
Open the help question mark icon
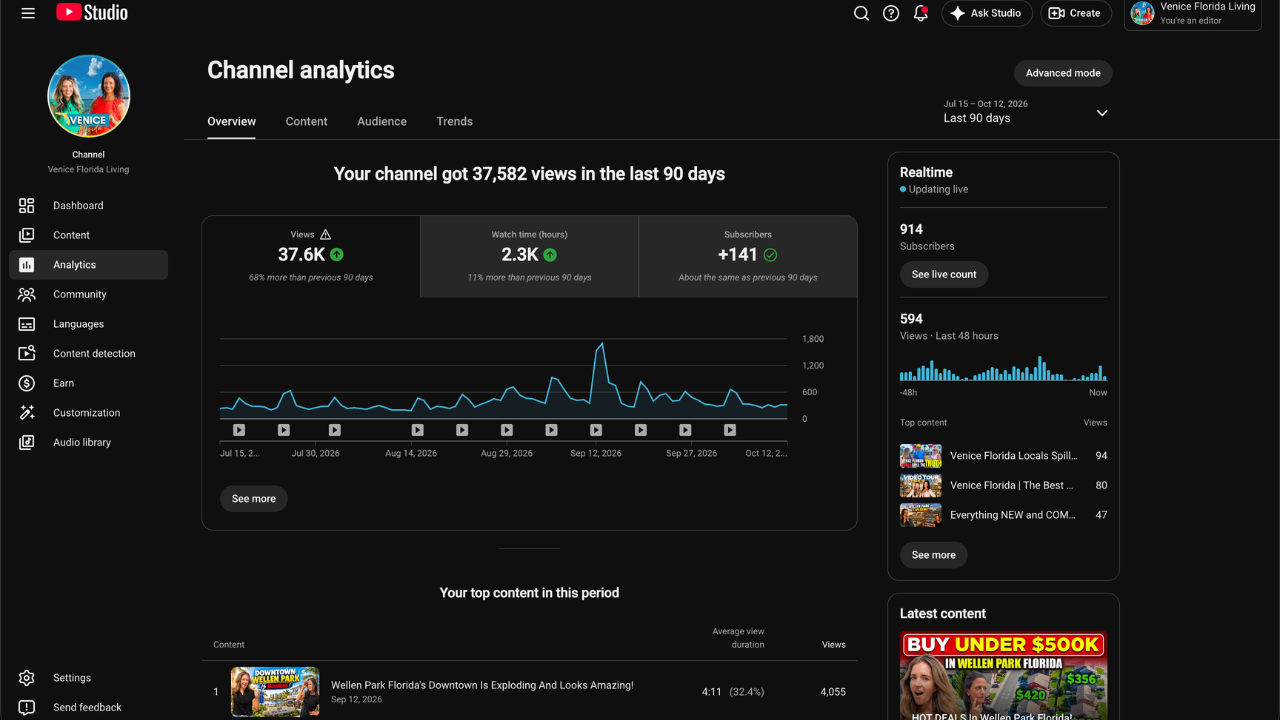coord(891,13)
